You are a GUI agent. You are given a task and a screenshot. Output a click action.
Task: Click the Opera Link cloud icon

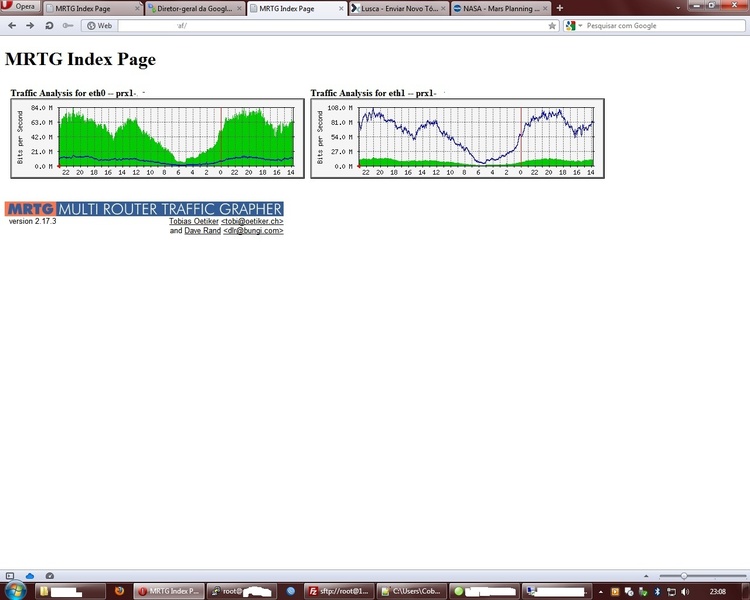point(30,576)
